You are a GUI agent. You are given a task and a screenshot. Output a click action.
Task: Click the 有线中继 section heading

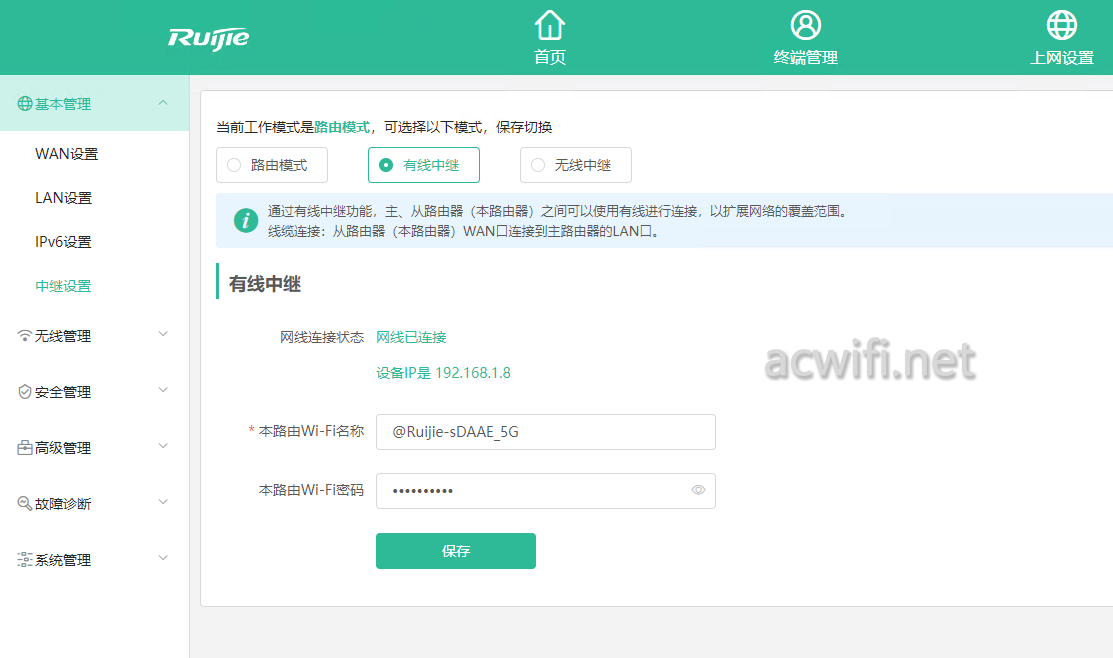[x=265, y=284]
